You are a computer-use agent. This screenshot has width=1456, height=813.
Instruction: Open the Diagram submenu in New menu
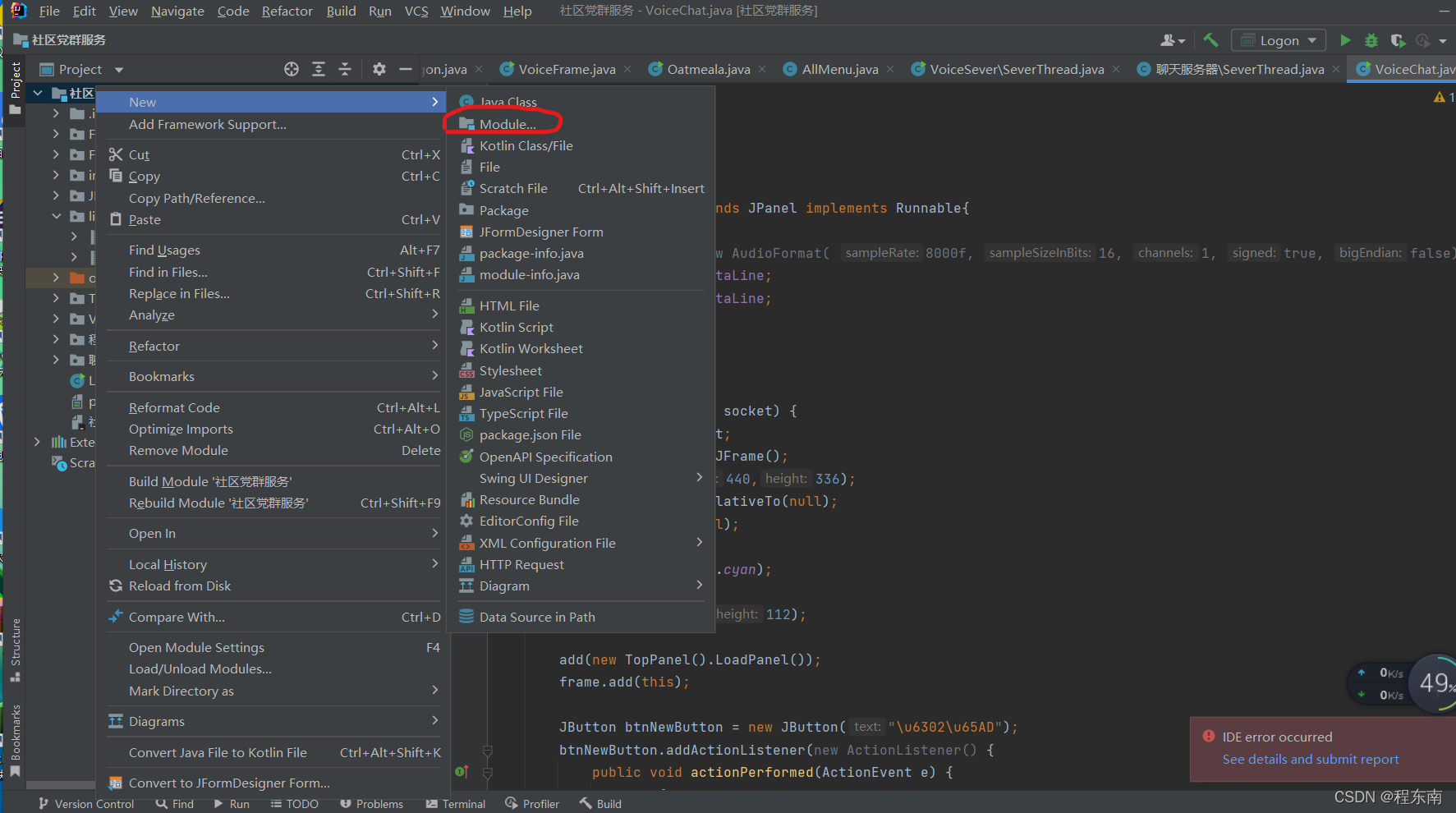[x=580, y=586]
